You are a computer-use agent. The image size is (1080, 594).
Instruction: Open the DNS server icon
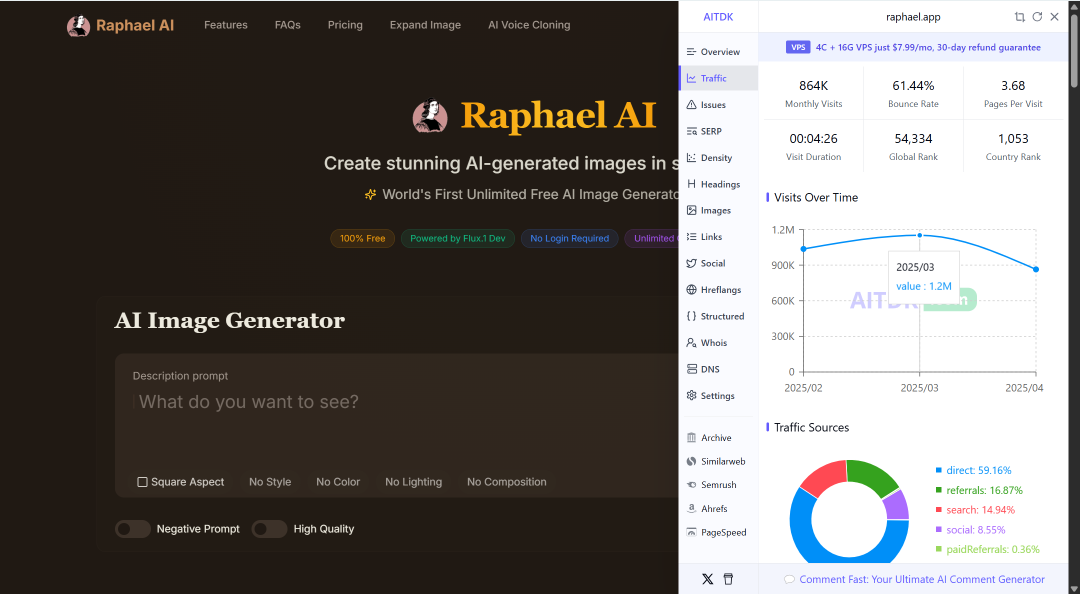tap(692, 369)
